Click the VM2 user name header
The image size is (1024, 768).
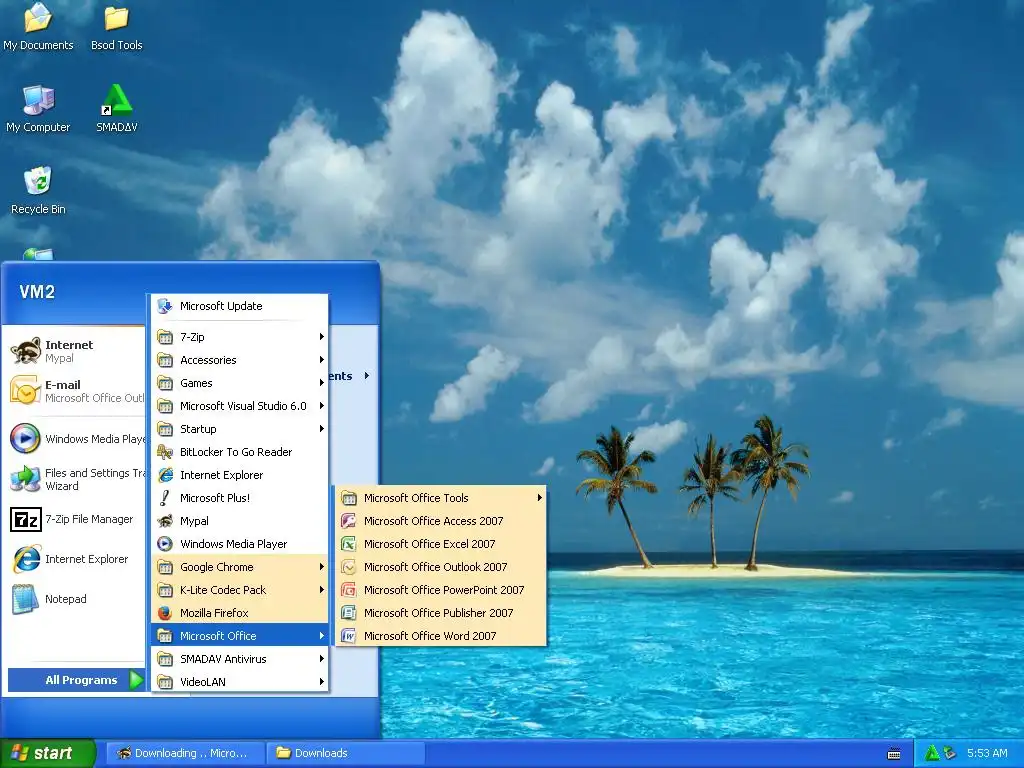pyautogui.click(x=37, y=291)
